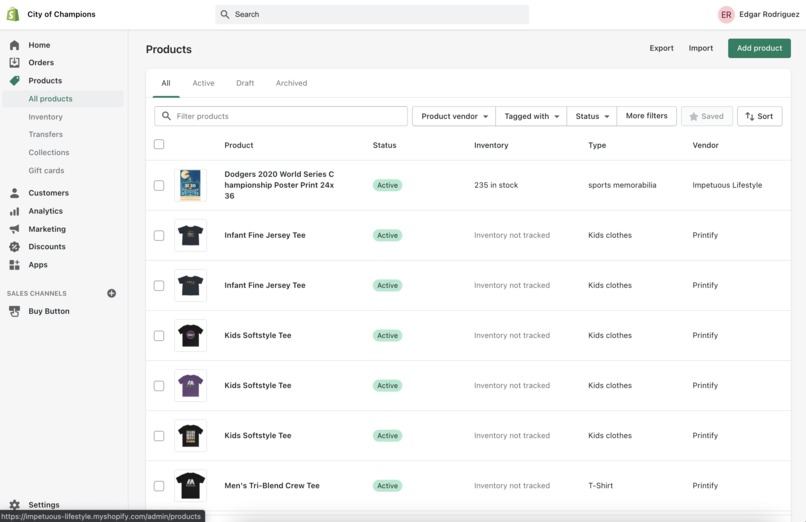Click the Export button
Viewport: 806px width, 522px height.
[661, 48]
